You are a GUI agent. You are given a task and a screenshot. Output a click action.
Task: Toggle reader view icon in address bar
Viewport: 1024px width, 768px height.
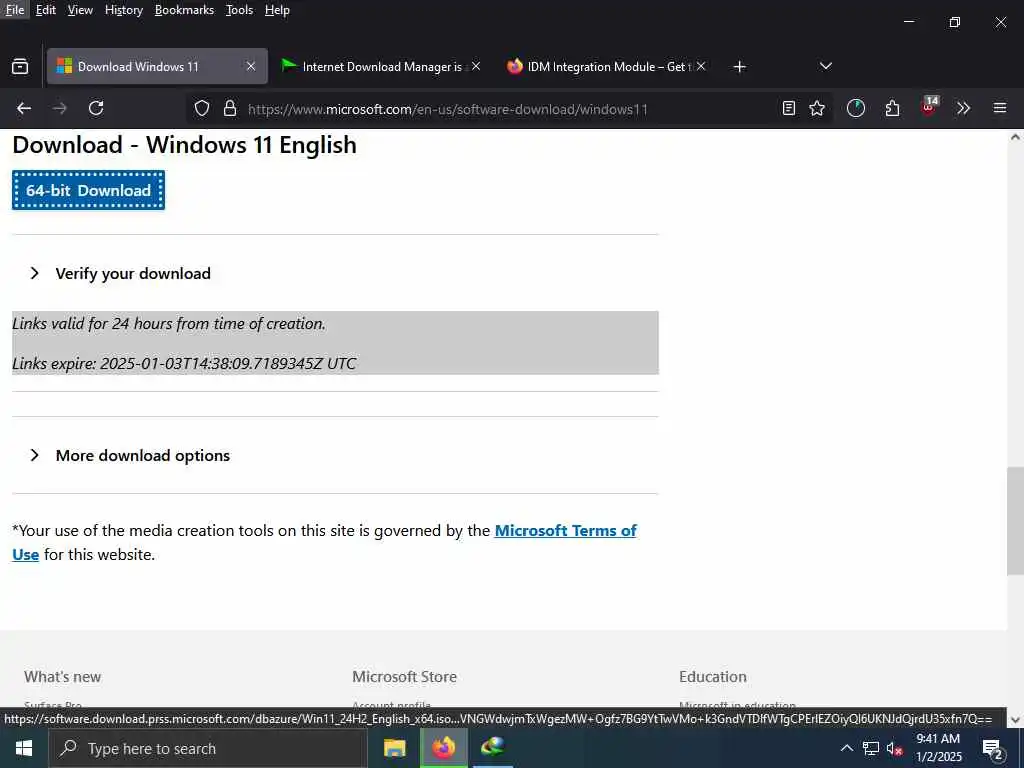pos(789,108)
